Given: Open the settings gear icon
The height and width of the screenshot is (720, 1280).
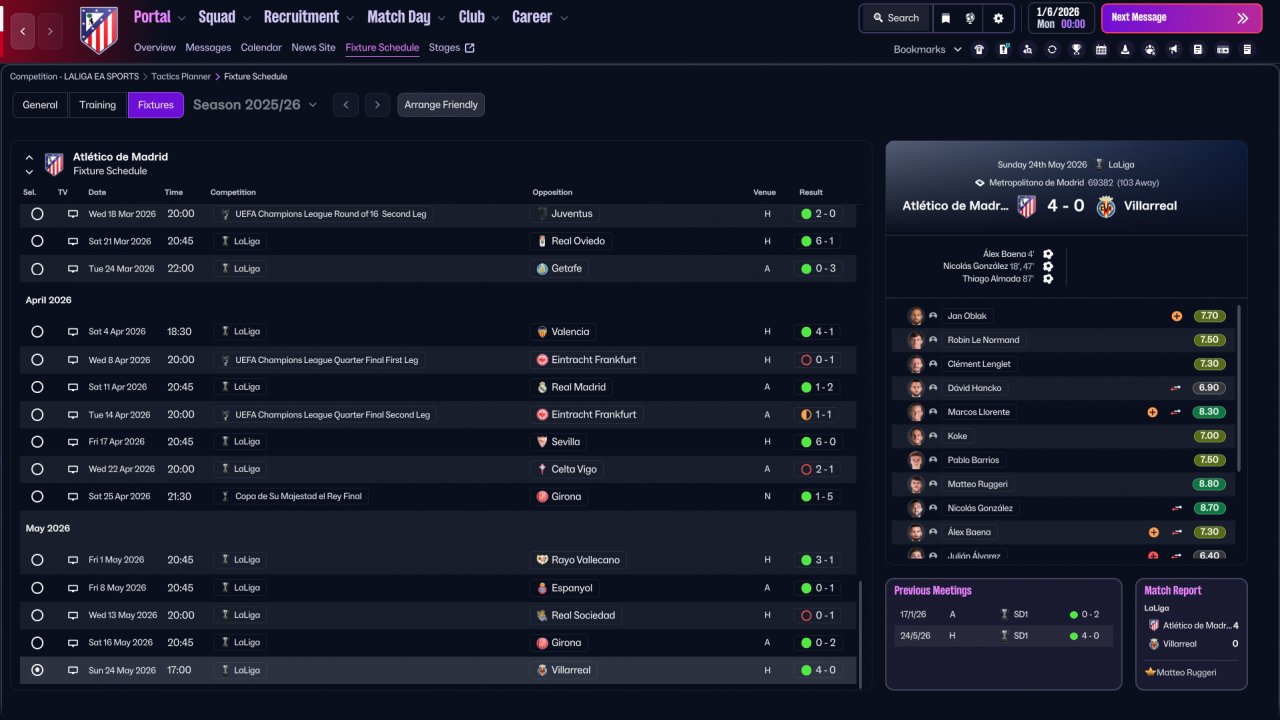Looking at the screenshot, I should tap(998, 18).
